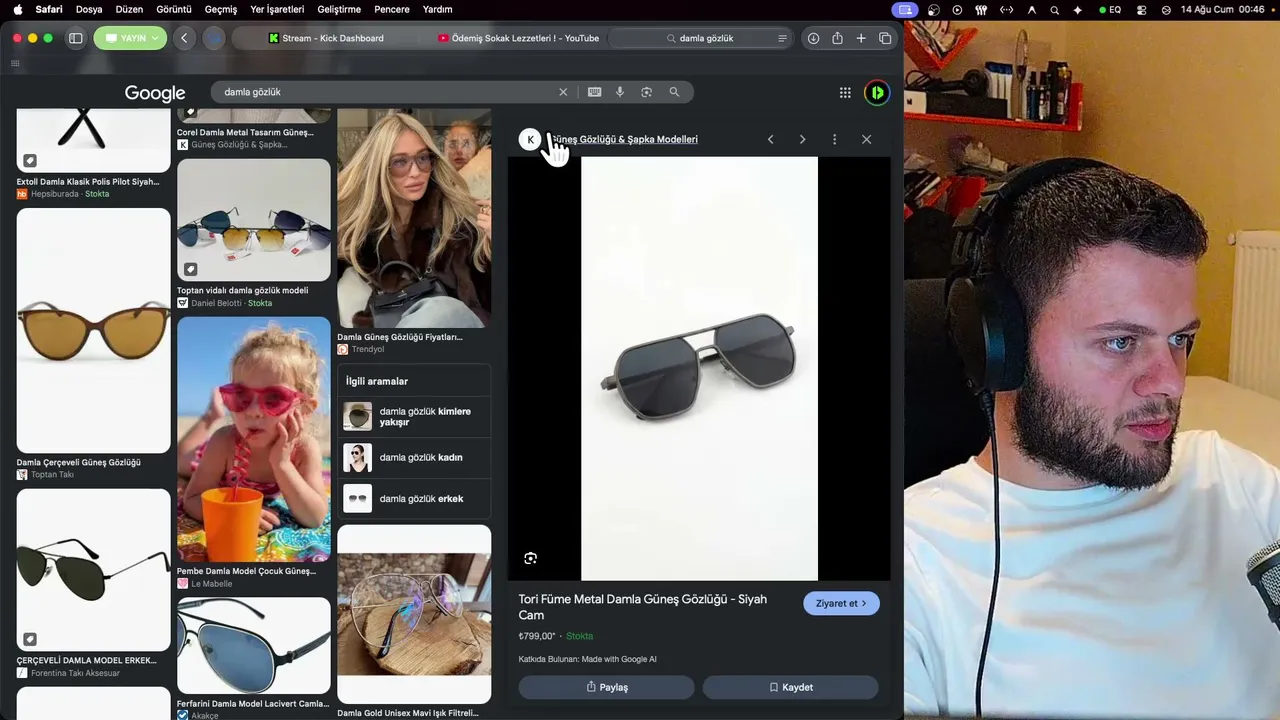The width and height of the screenshot is (1280, 720).
Task: Open the Geçmiş menu
Action: (221, 9)
